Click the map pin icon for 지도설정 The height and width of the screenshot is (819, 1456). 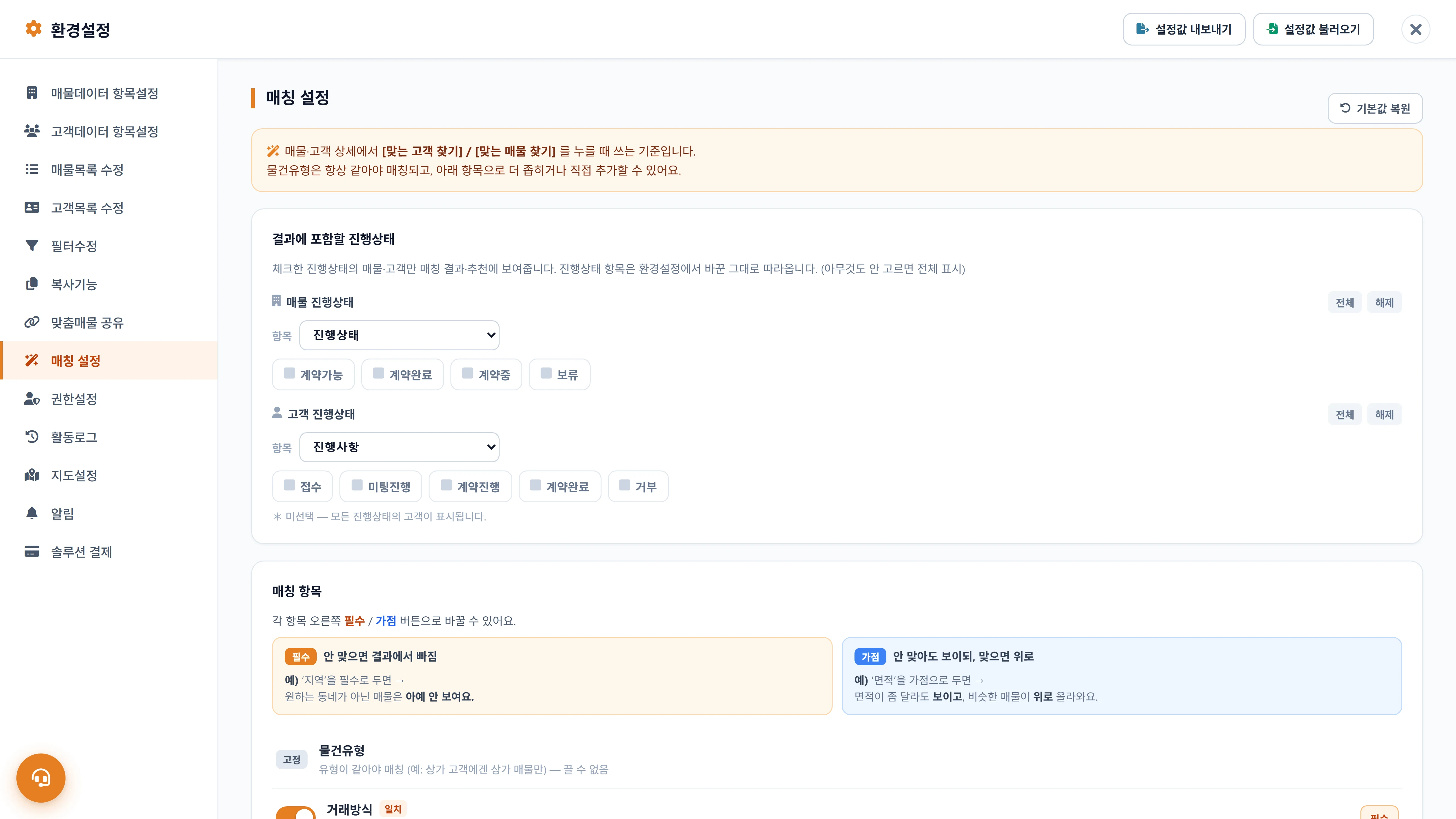pos(32,475)
